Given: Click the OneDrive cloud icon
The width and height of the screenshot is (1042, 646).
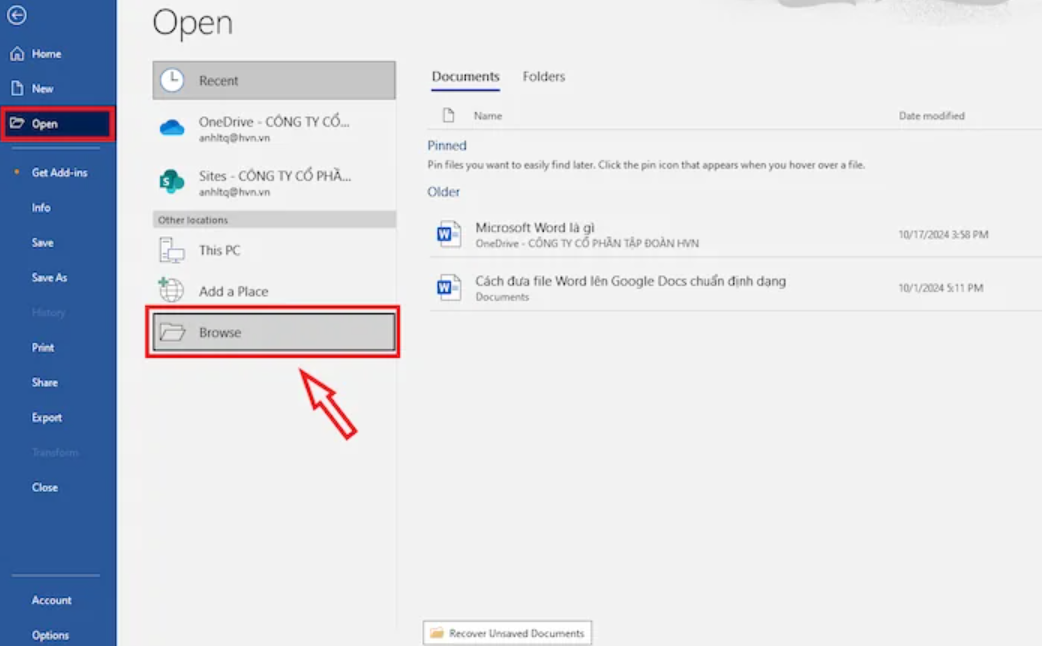Looking at the screenshot, I should (172, 127).
